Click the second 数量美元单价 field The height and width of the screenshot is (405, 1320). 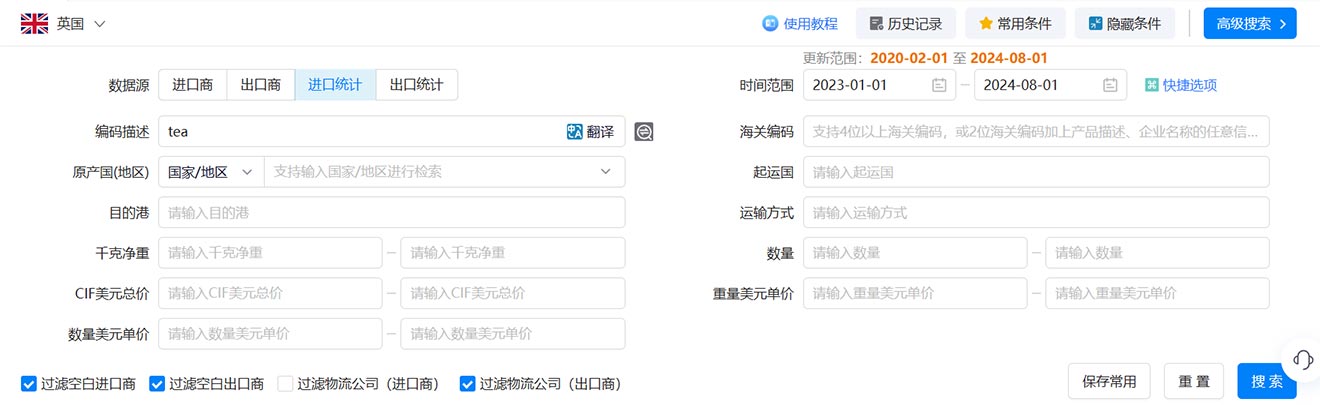(513, 334)
